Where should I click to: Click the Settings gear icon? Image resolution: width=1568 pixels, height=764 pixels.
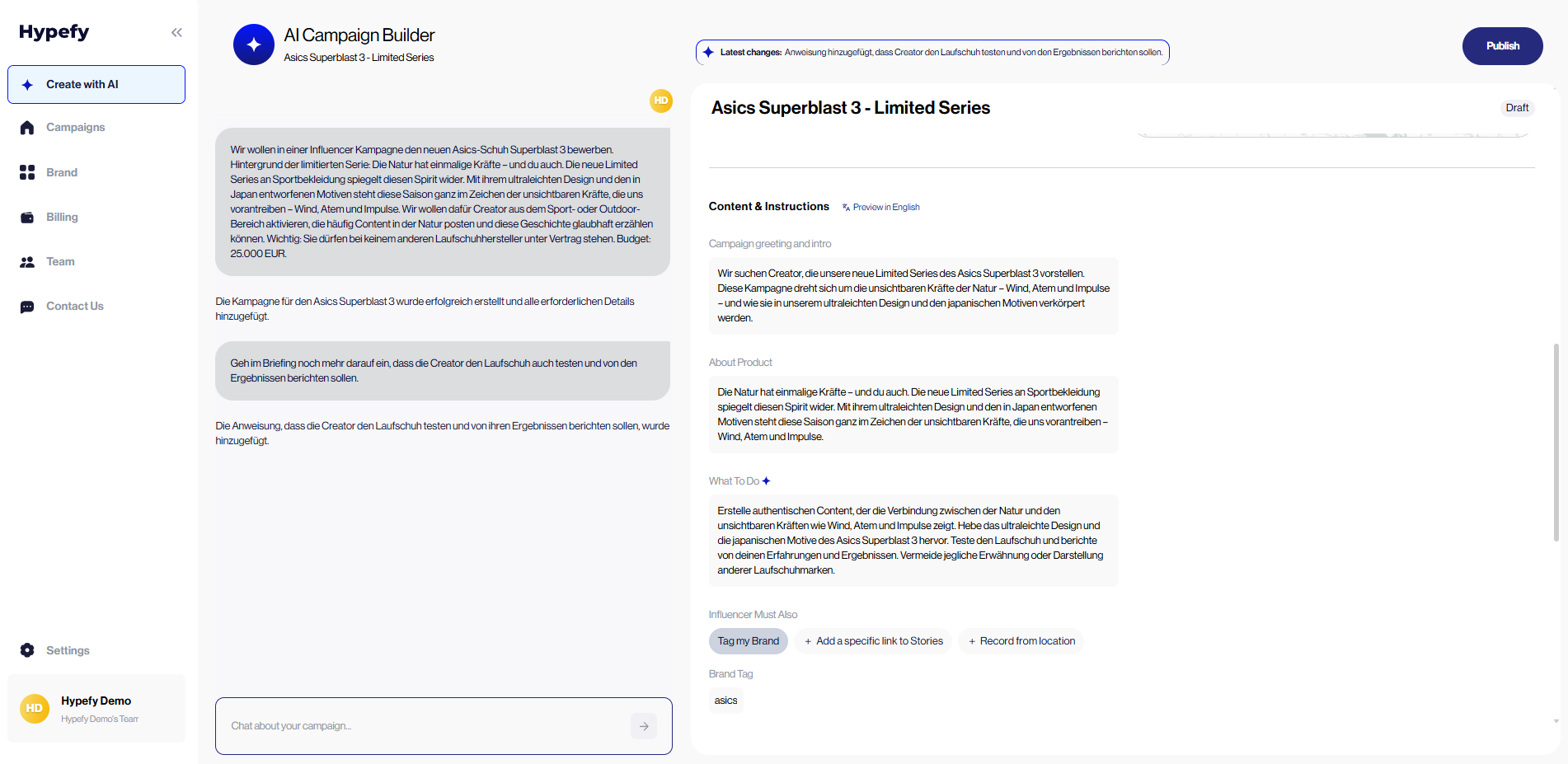[27, 650]
